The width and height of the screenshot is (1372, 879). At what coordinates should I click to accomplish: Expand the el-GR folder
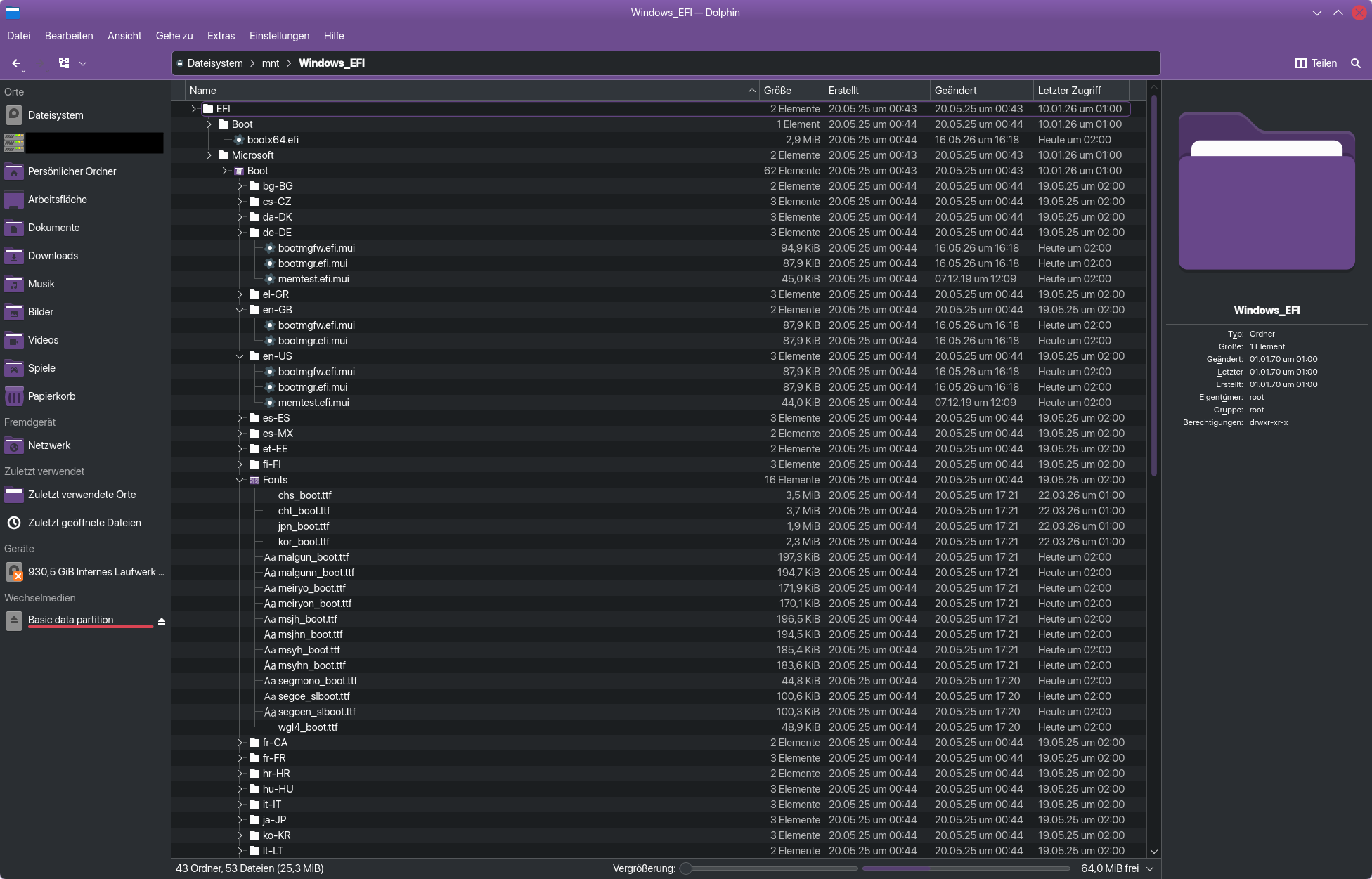pyautogui.click(x=240, y=294)
